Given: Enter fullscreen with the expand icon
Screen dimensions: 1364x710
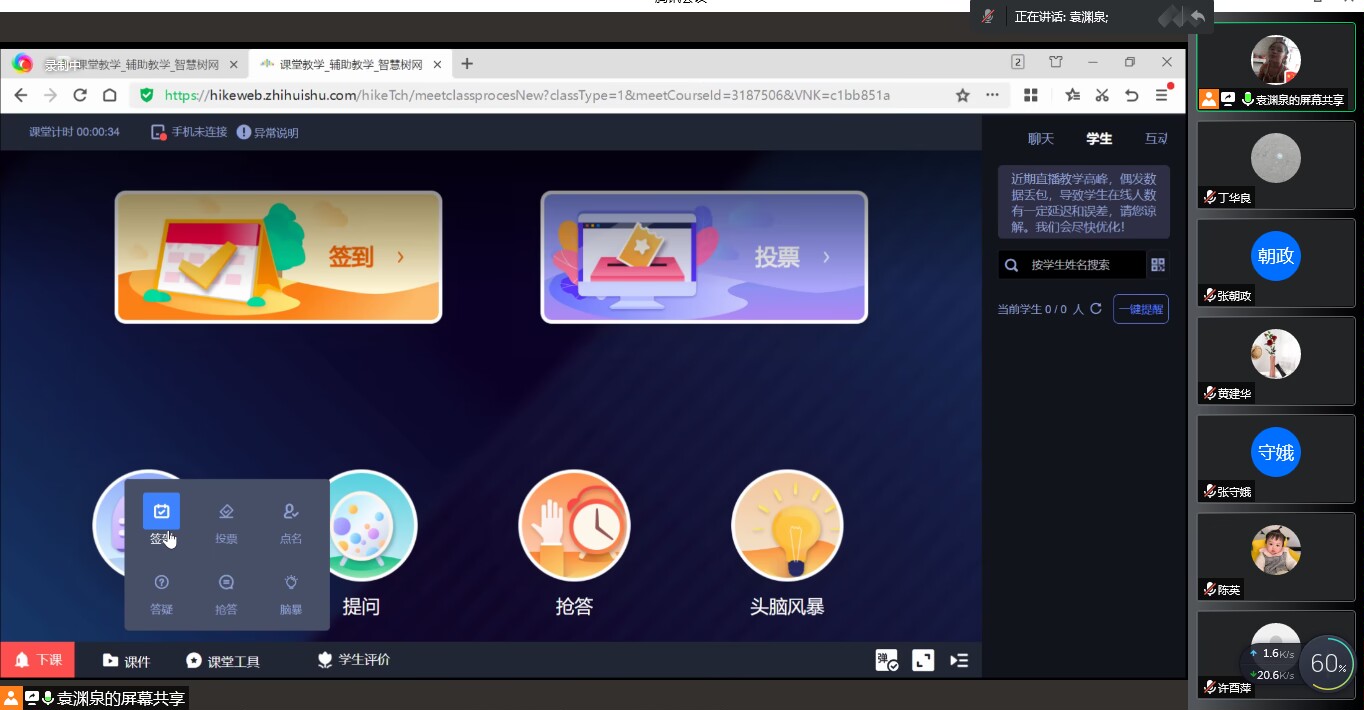Looking at the screenshot, I should click(923, 660).
